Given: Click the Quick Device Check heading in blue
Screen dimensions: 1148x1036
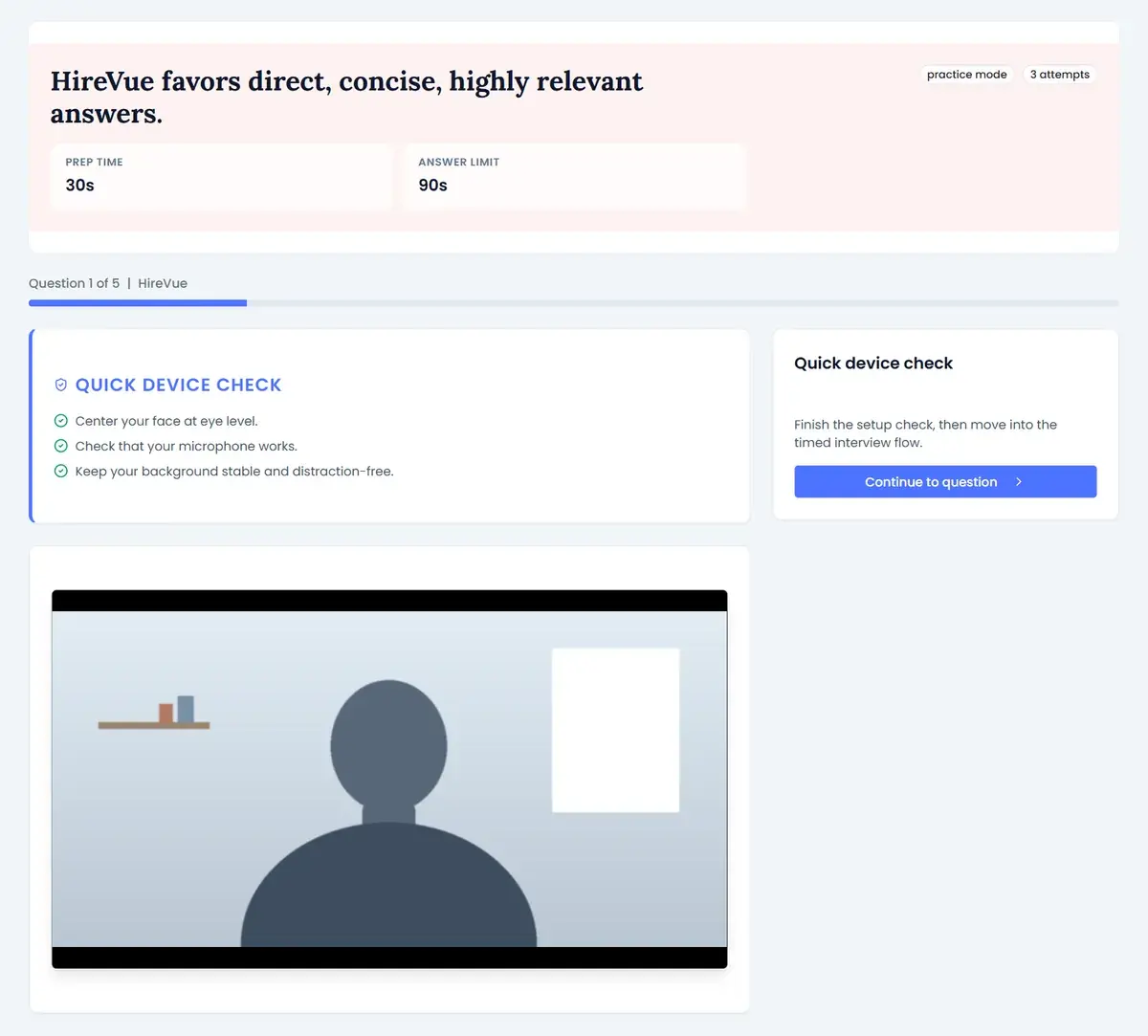Looking at the screenshot, I should click(x=178, y=385).
